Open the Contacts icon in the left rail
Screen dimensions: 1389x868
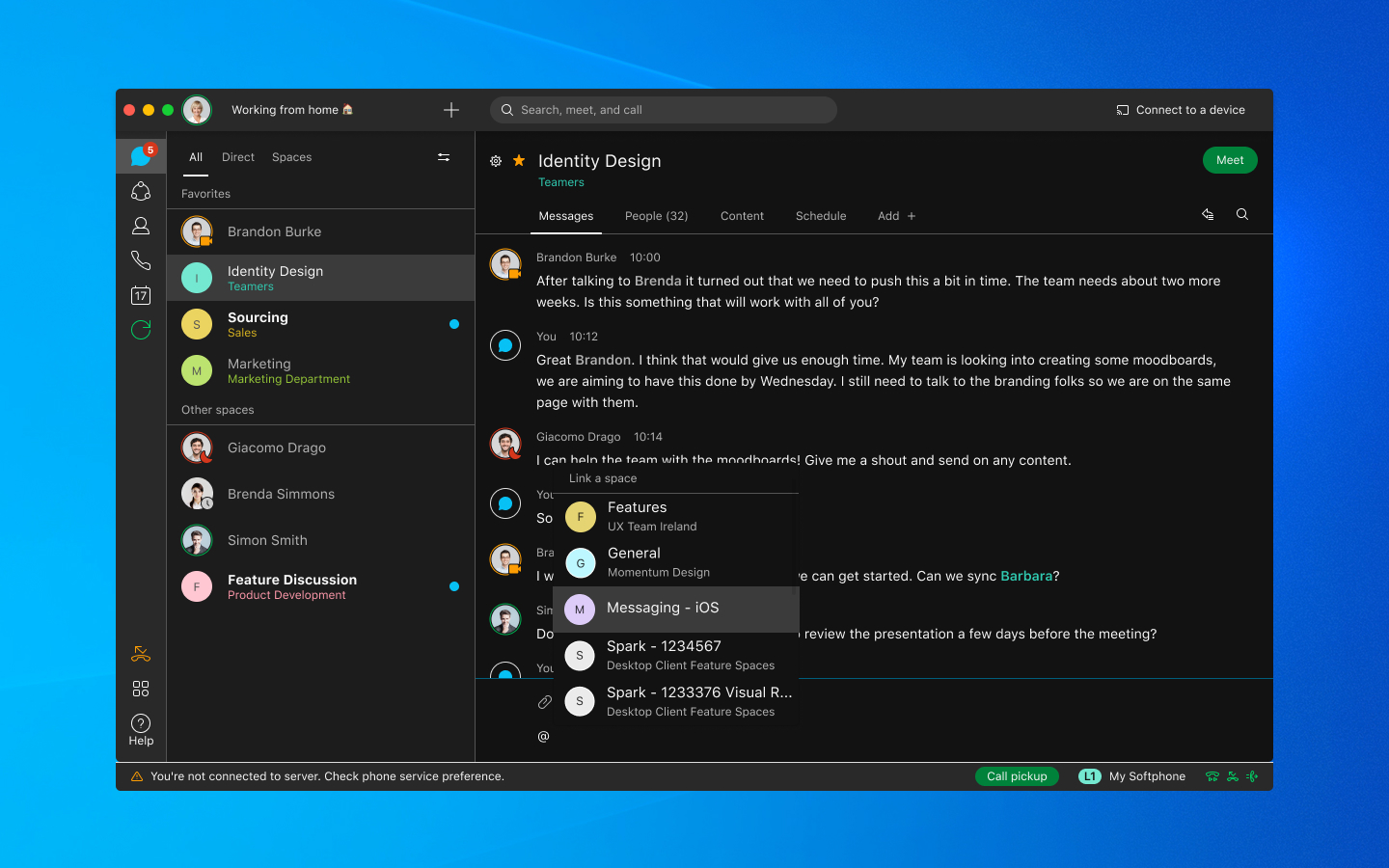tap(141, 226)
